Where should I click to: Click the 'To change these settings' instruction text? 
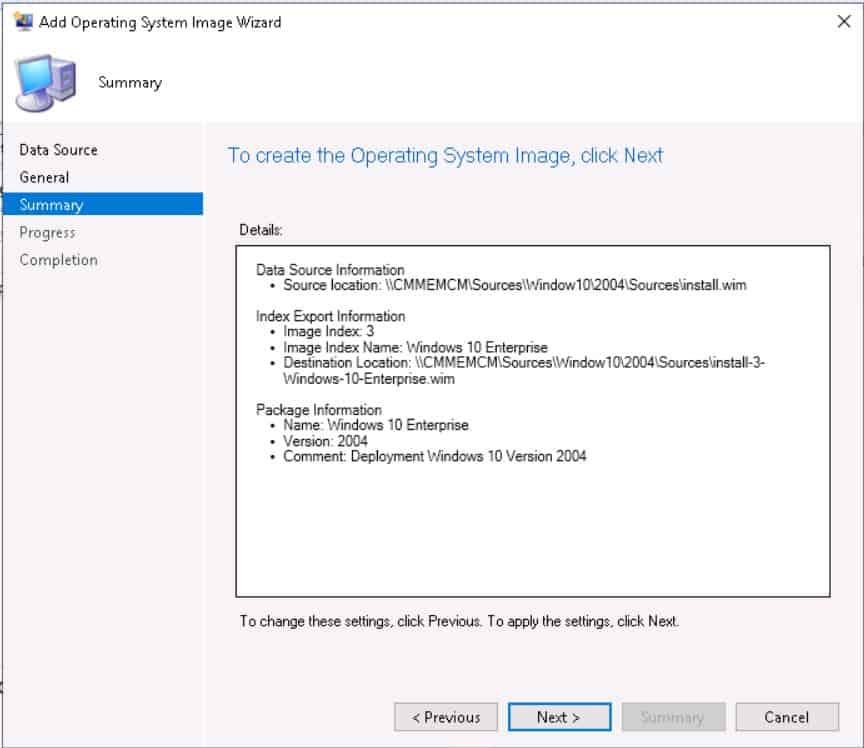pos(459,621)
